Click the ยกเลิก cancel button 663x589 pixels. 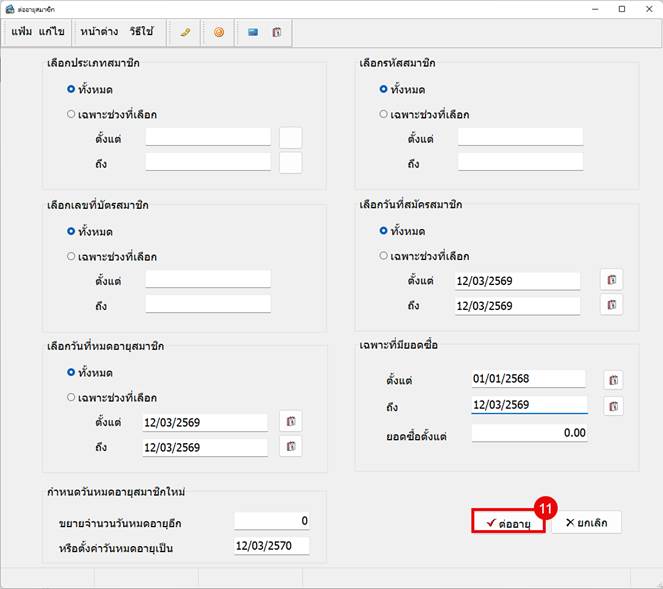coord(586,523)
